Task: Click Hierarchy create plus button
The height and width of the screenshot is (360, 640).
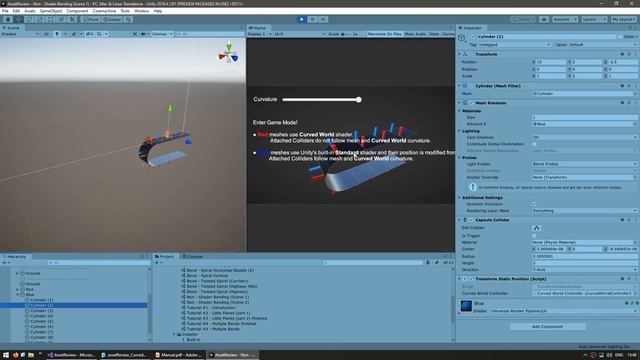Action: (4, 263)
